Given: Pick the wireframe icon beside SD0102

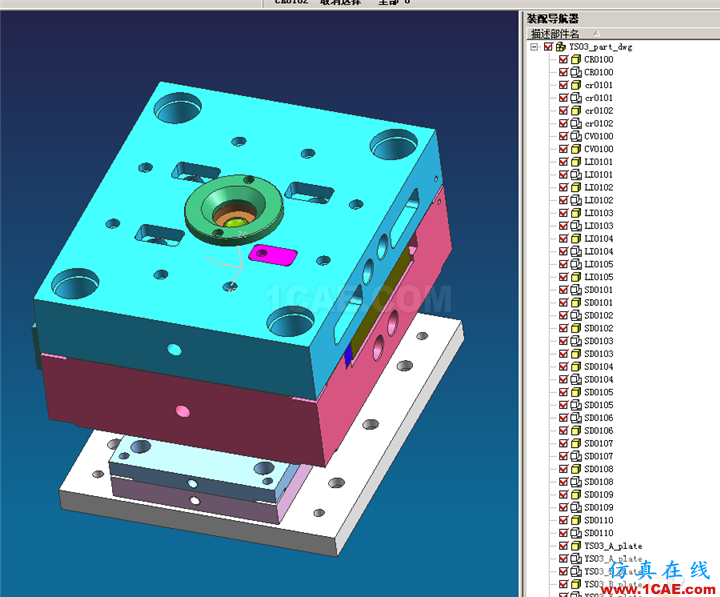Looking at the screenshot, I should click(576, 315).
